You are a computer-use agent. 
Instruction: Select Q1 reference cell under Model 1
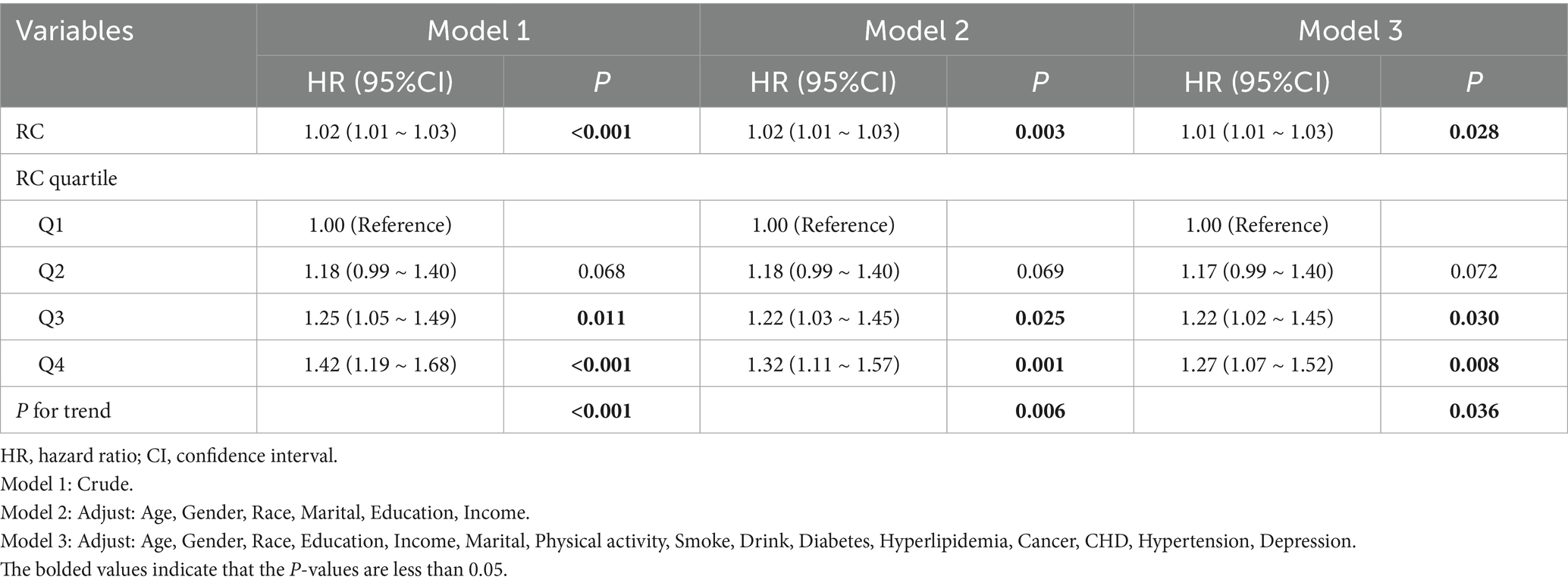(x=380, y=224)
